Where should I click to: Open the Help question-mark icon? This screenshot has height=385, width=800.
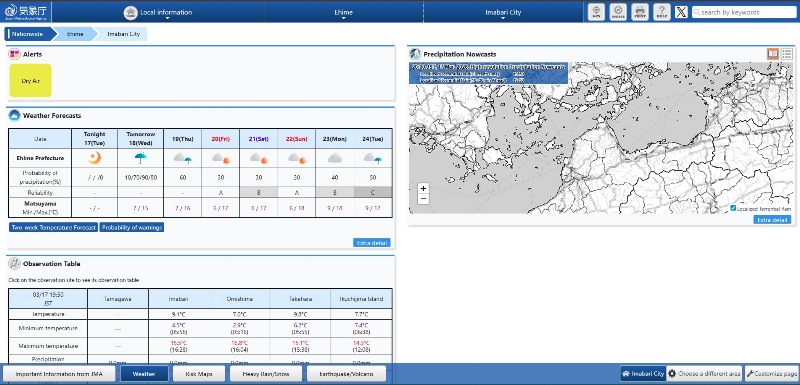[661, 12]
